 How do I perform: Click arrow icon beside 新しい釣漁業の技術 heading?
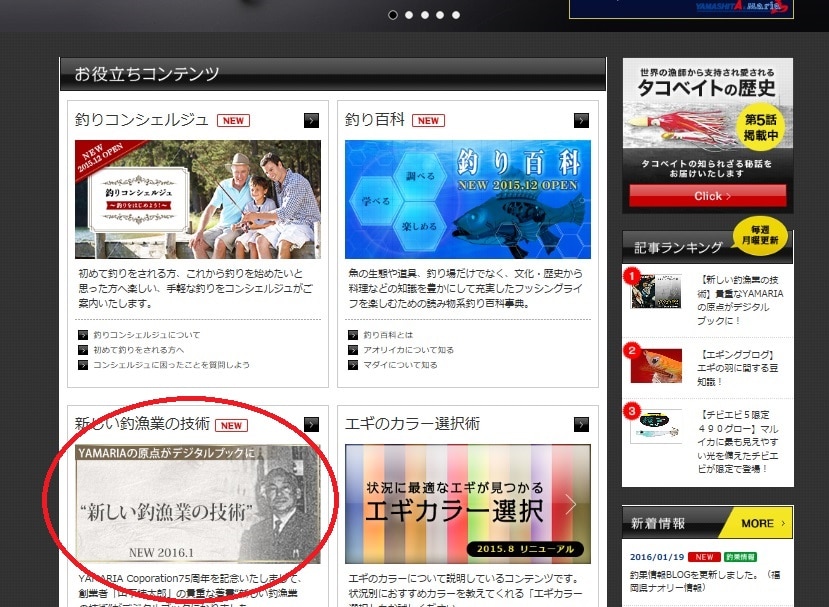click(311, 424)
